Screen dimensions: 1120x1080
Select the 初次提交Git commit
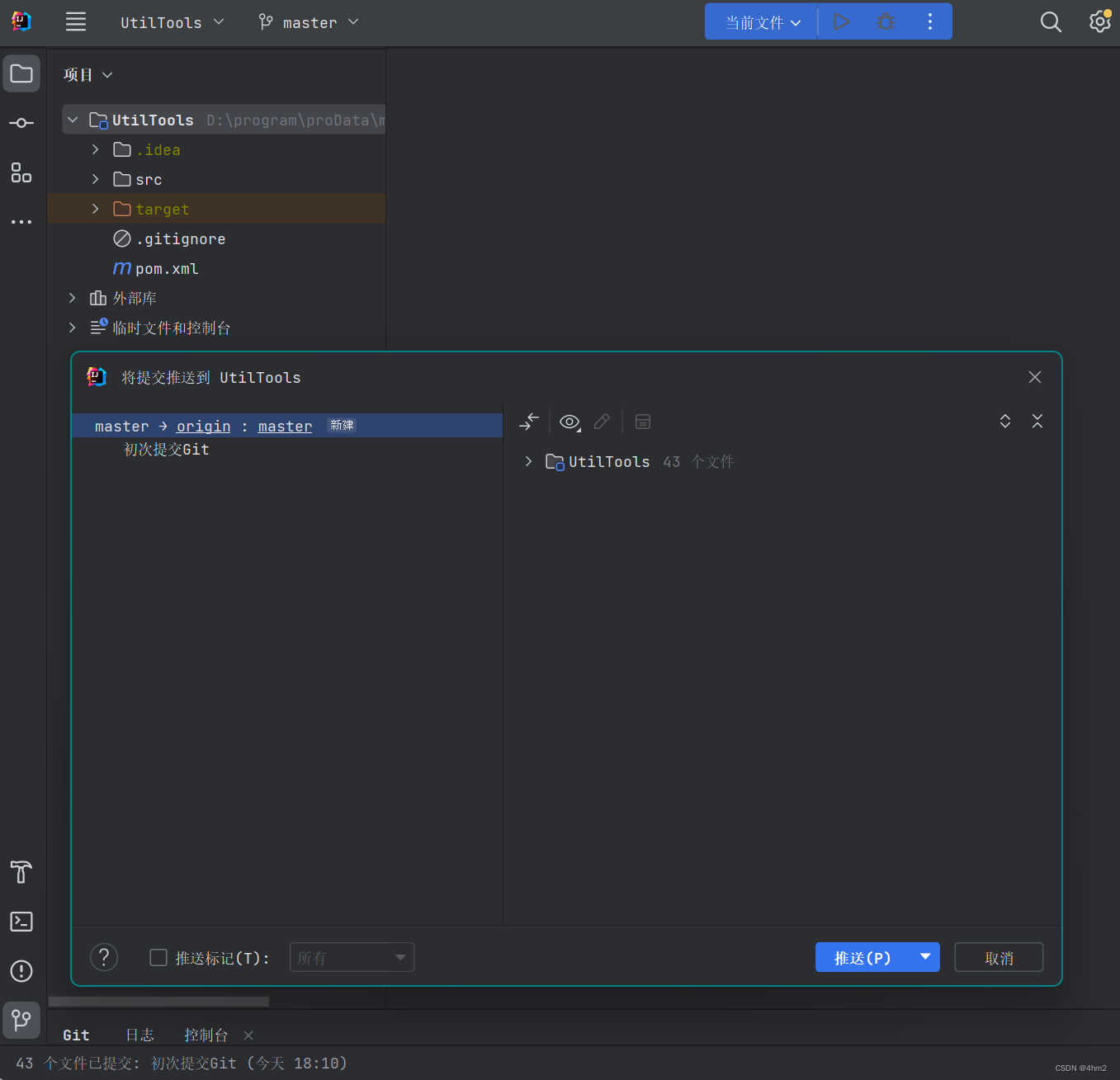click(x=166, y=449)
